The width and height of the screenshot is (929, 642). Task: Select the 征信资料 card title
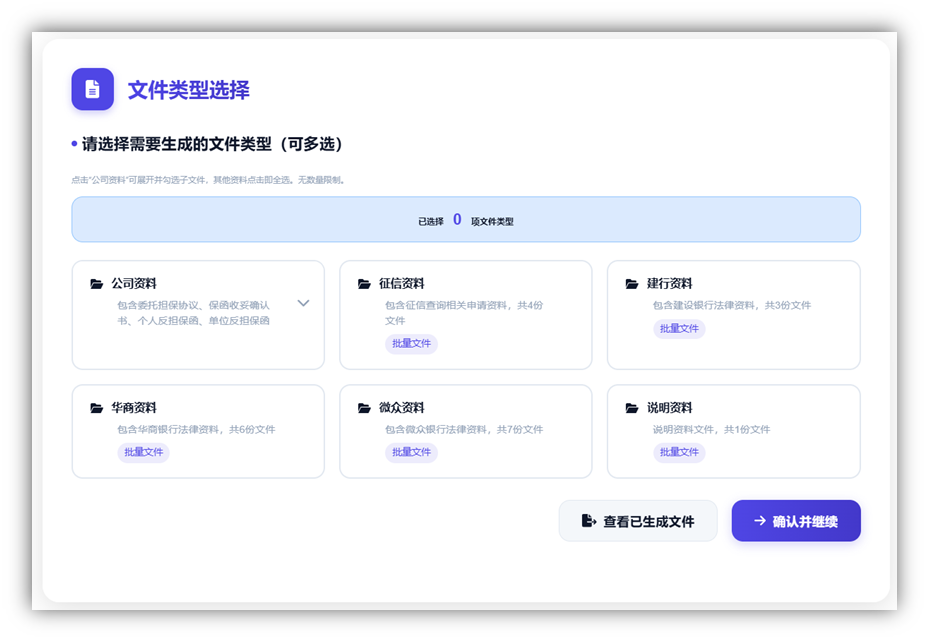[x=401, y=284]
